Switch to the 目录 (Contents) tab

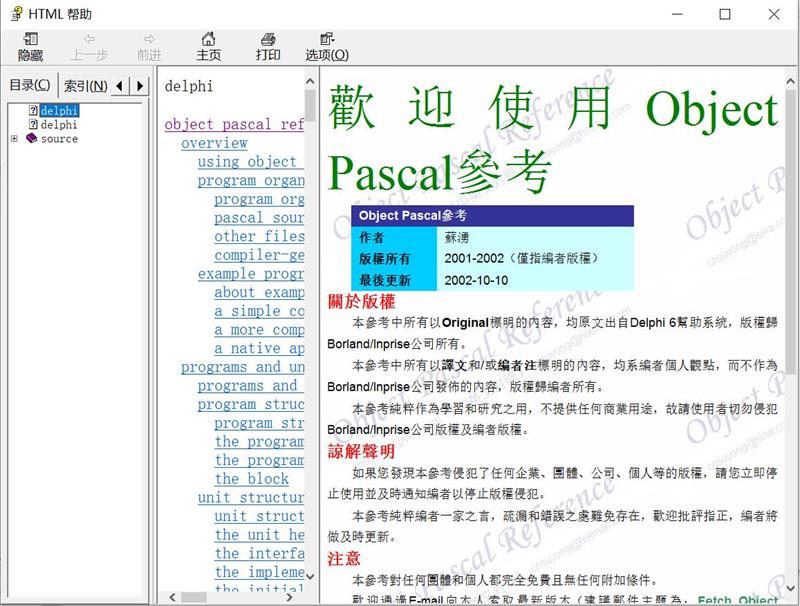pos(30,85)
